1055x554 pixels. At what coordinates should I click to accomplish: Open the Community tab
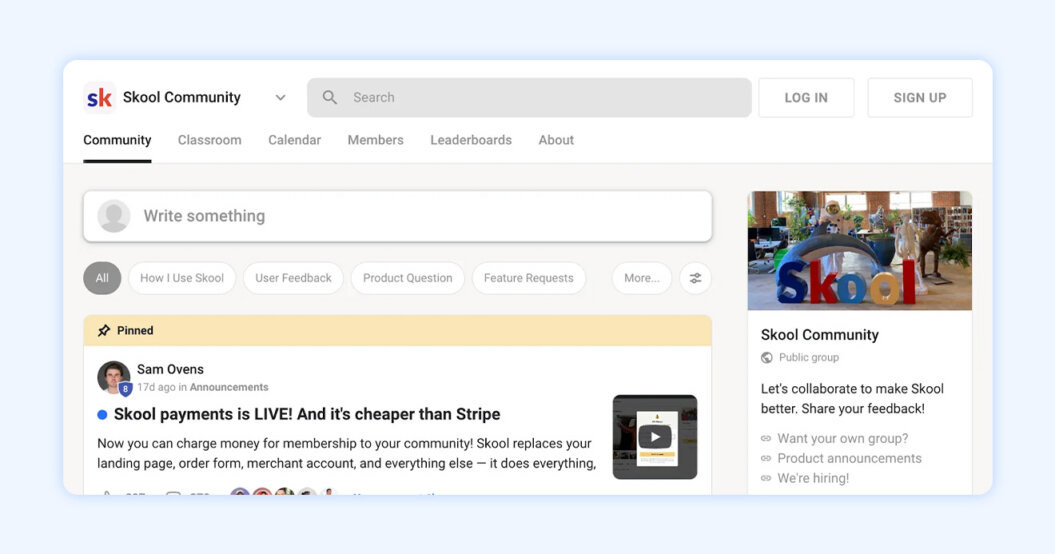coord(117,140)
